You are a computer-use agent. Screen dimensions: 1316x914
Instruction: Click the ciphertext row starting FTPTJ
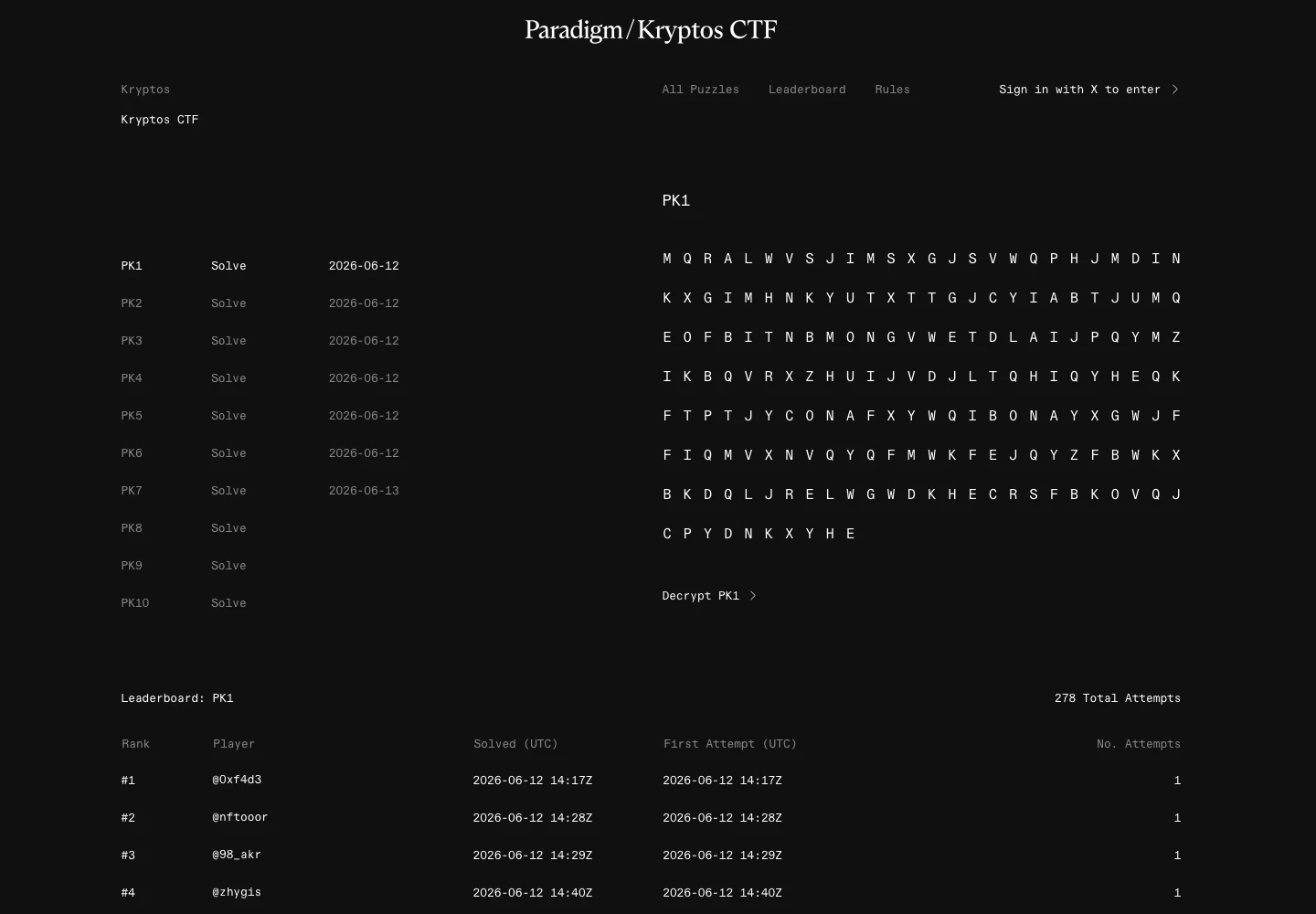coord(921,416)
